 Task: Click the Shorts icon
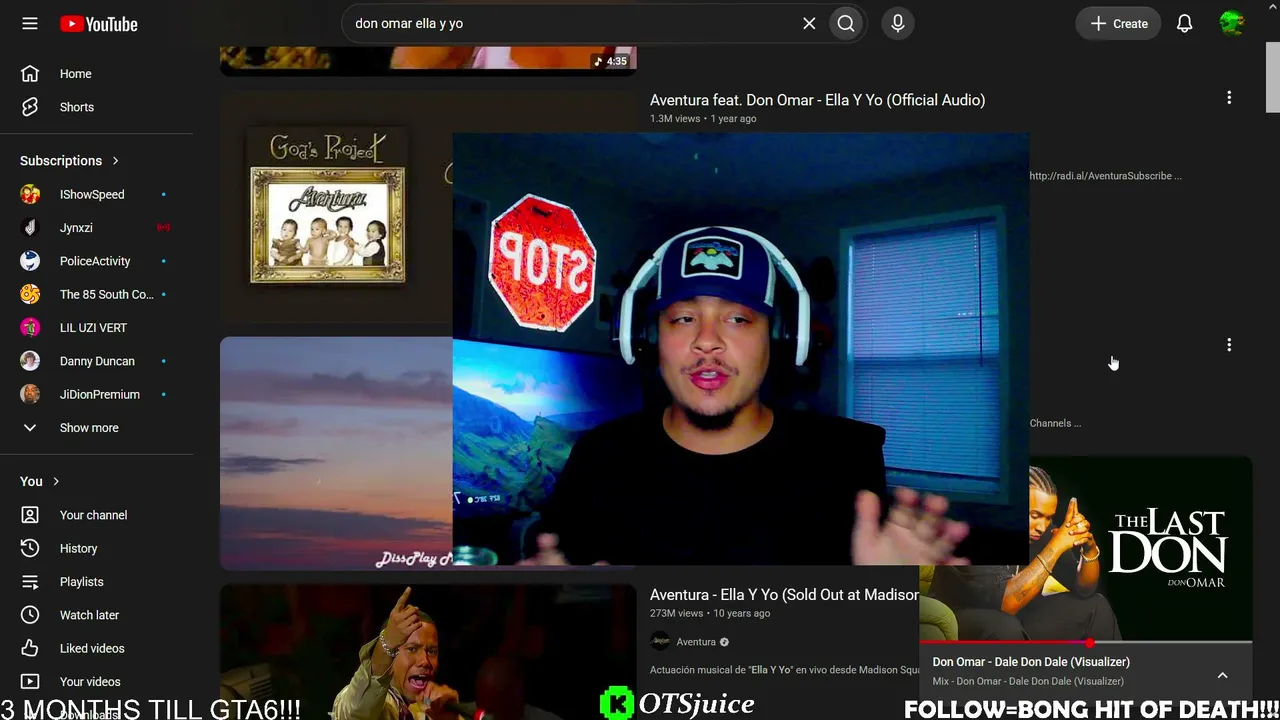pos(30,107)
